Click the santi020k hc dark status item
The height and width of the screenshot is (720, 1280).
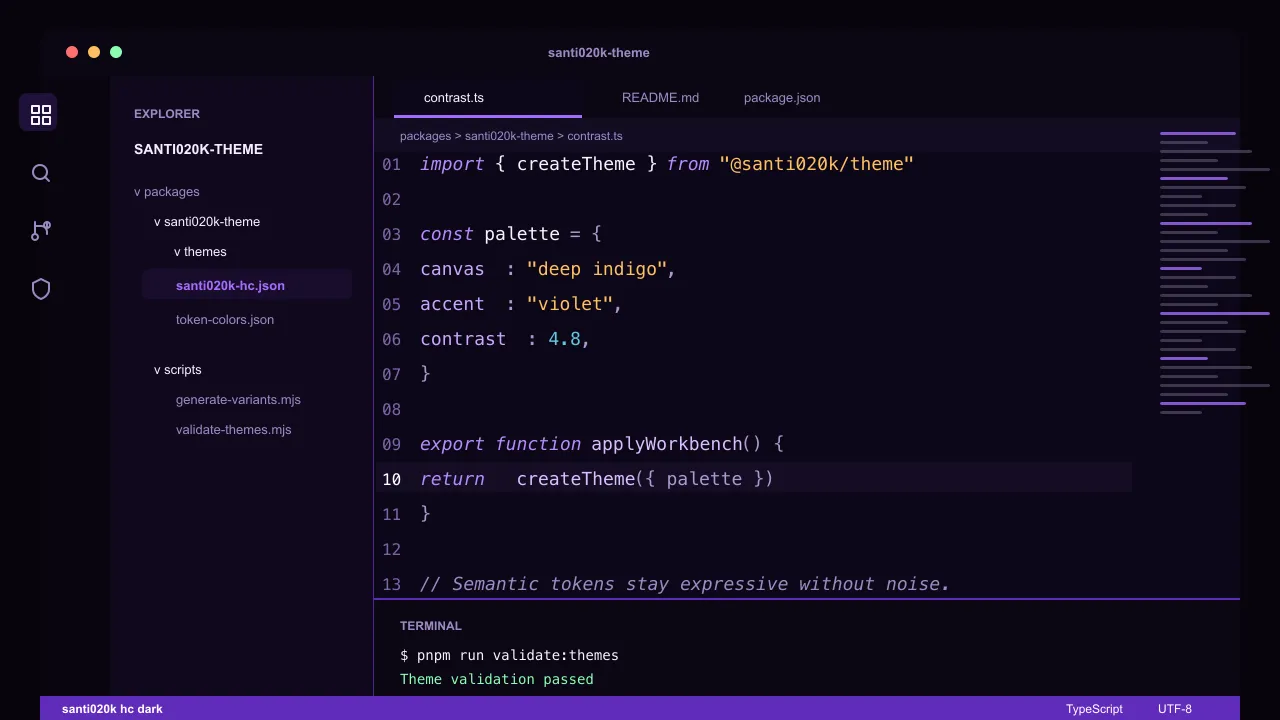[112, 709]
